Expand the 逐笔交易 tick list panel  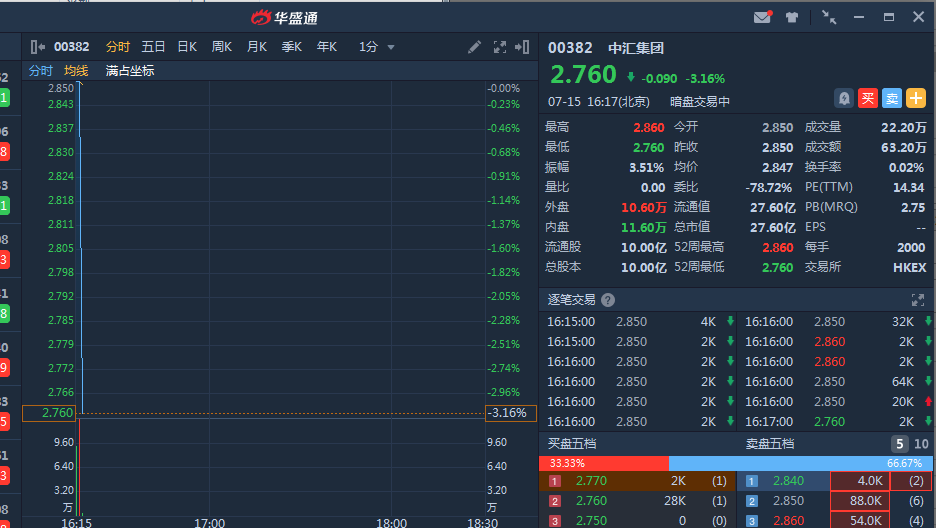917,300
